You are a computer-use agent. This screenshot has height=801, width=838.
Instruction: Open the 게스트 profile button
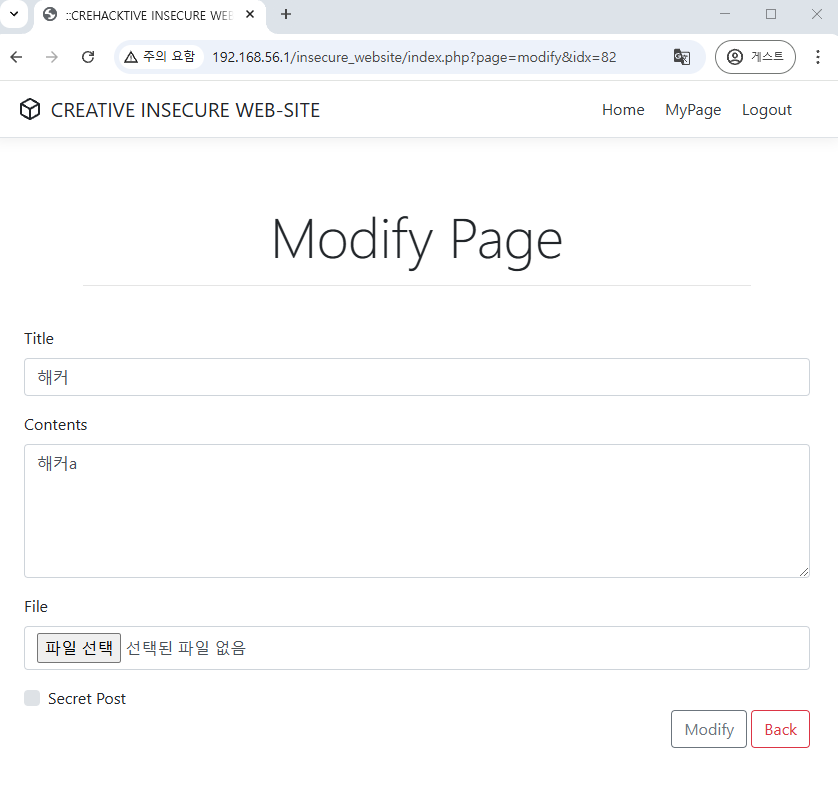pyautogui.click(x=755, y=57)
